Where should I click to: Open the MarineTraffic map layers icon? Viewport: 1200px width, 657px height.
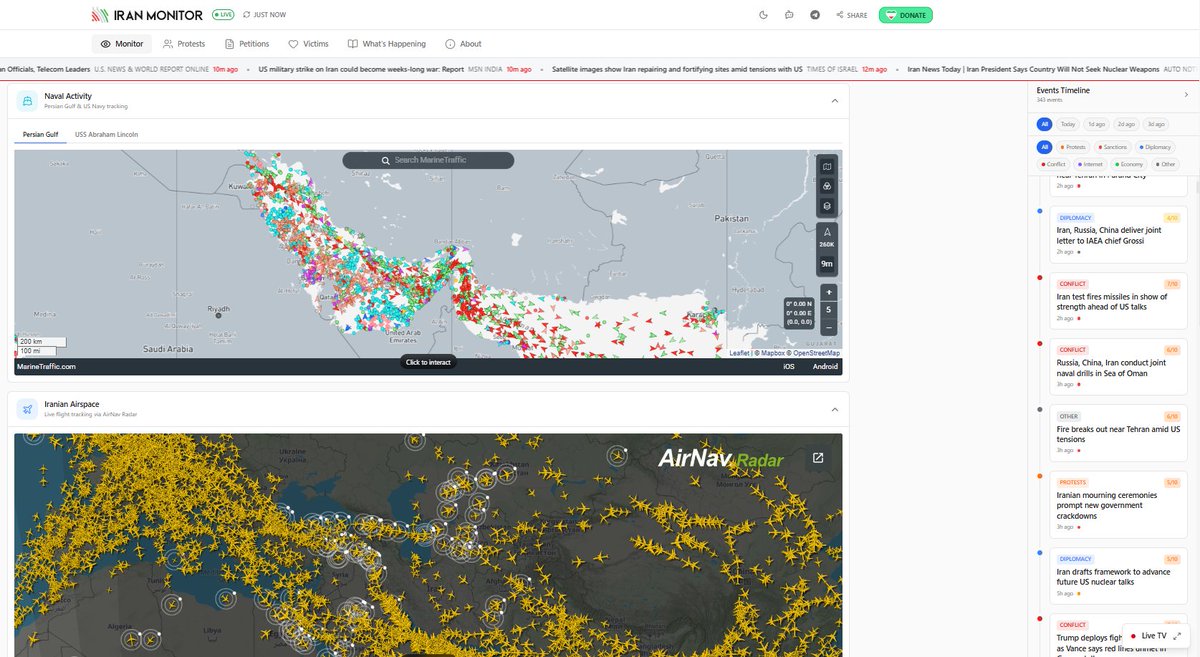(826, 206)
